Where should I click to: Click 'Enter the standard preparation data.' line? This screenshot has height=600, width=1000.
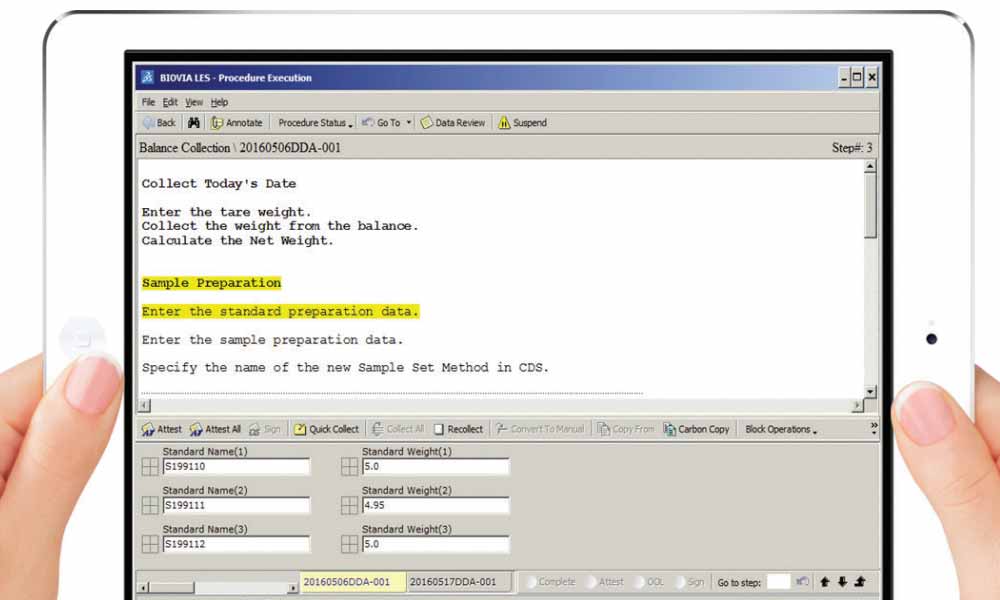(x=280, y=311)
